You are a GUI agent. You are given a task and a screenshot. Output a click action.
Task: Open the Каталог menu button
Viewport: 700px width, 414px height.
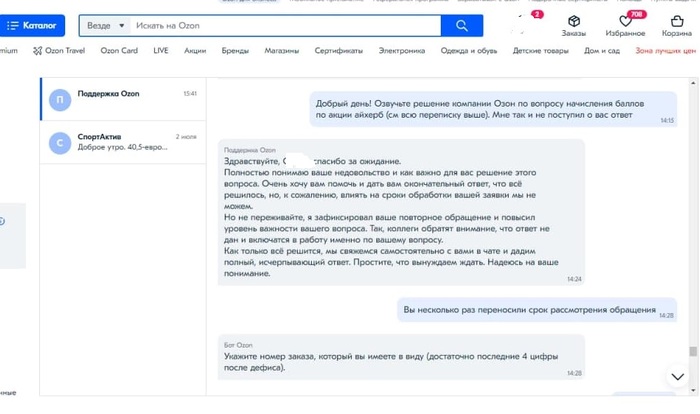(x=32, y=25)
